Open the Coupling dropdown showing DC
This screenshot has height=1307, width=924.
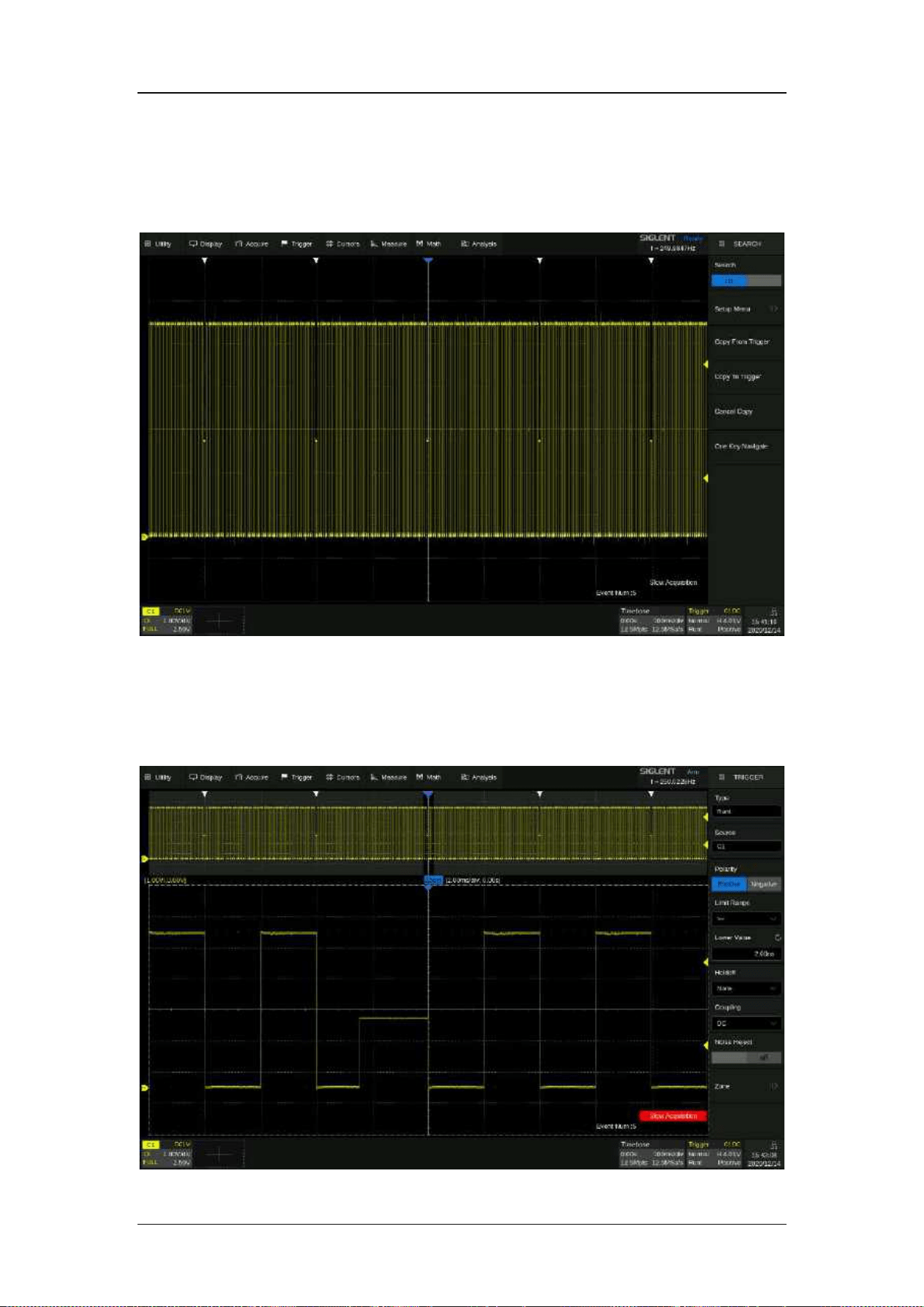746,1024
